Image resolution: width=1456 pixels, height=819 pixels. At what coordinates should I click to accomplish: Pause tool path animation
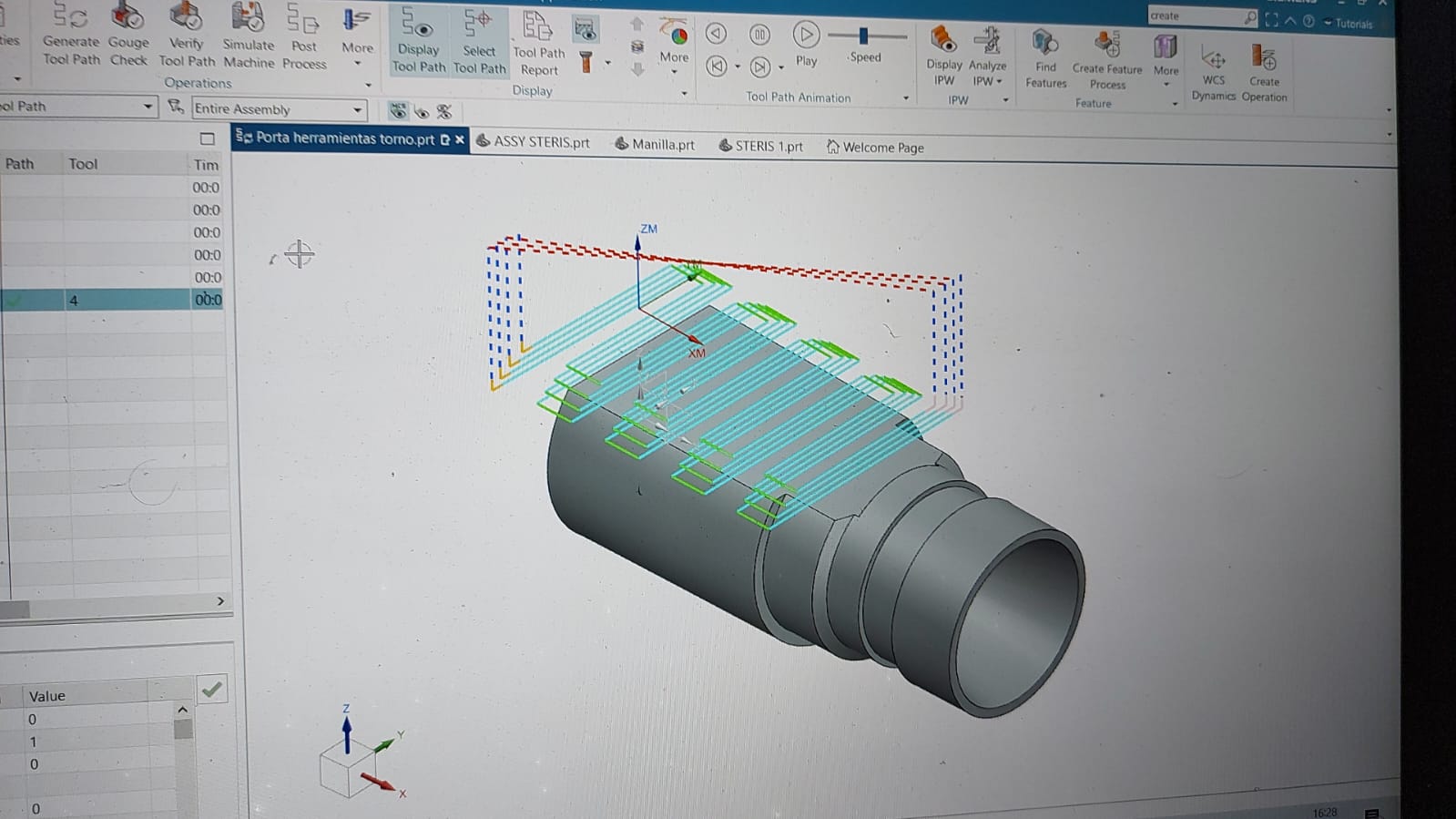click(x=759, y=35)
